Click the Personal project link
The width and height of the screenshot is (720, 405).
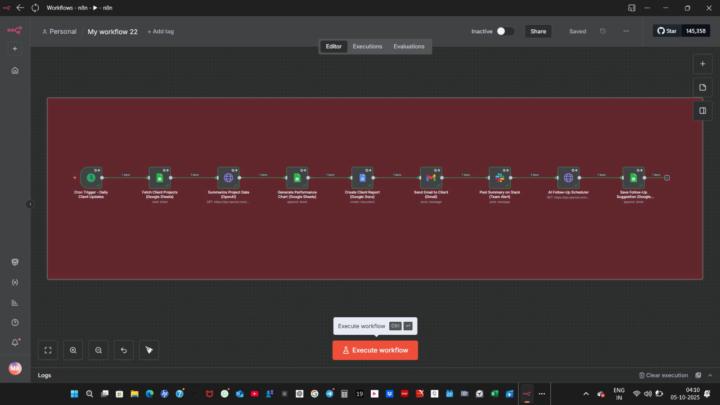click(59, 32)
